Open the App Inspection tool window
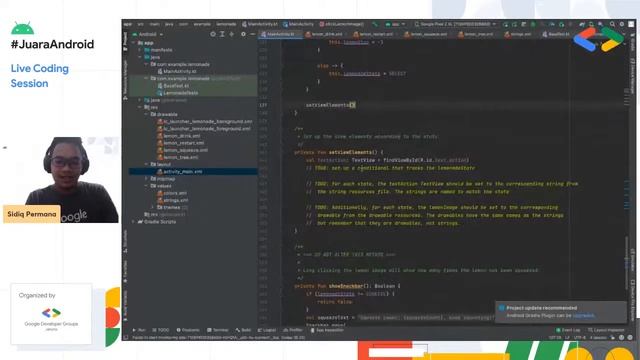The image size is (640, 360). pyautogui.click(x=327, y=330)
